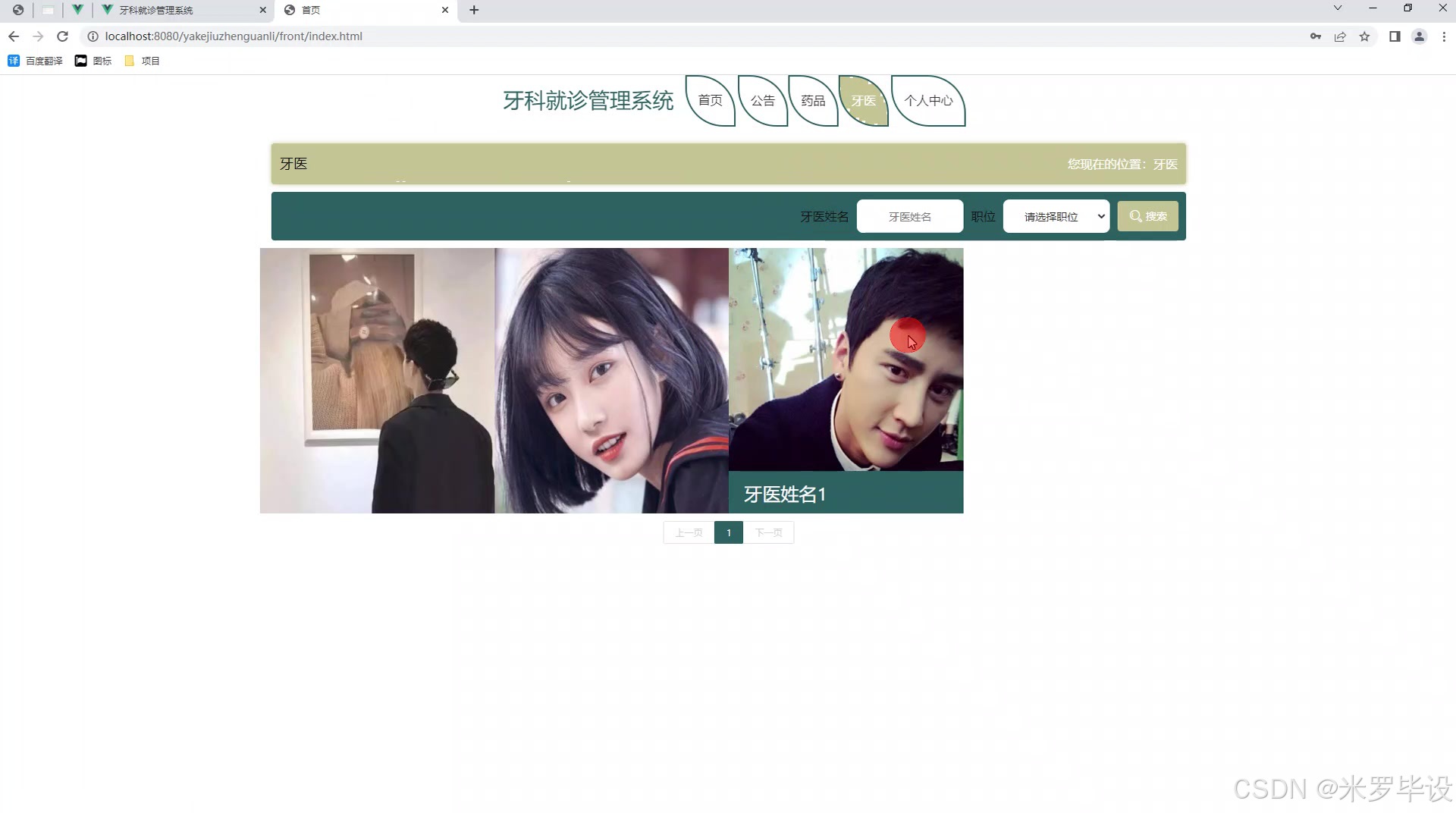Viewport: 1456px width, 813px height.
Task: Open the 药品 navigation item
Action: (x=813, y=100)
